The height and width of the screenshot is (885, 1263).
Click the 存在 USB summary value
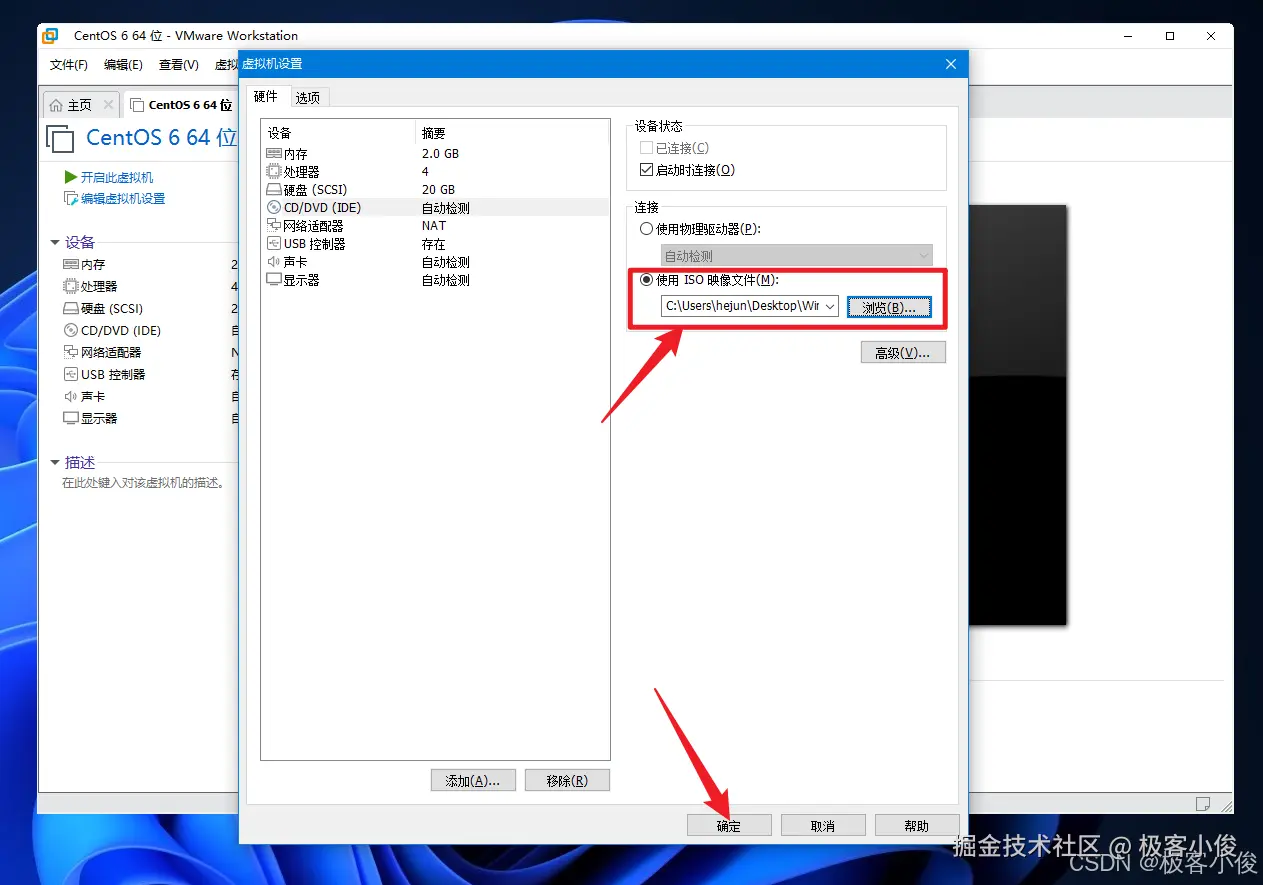[x=434, y=244]
